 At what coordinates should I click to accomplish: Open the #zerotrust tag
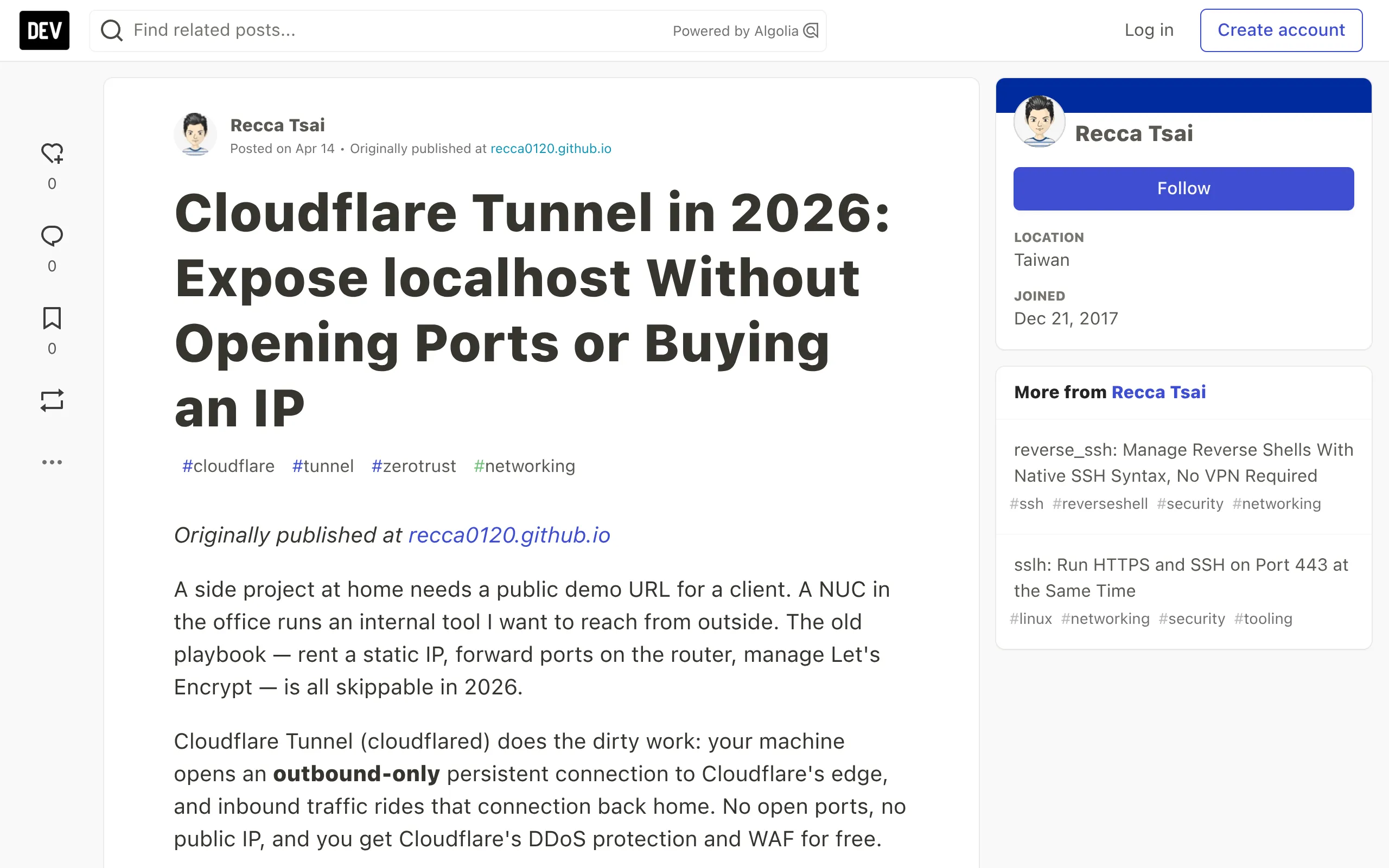click(413, 466)
